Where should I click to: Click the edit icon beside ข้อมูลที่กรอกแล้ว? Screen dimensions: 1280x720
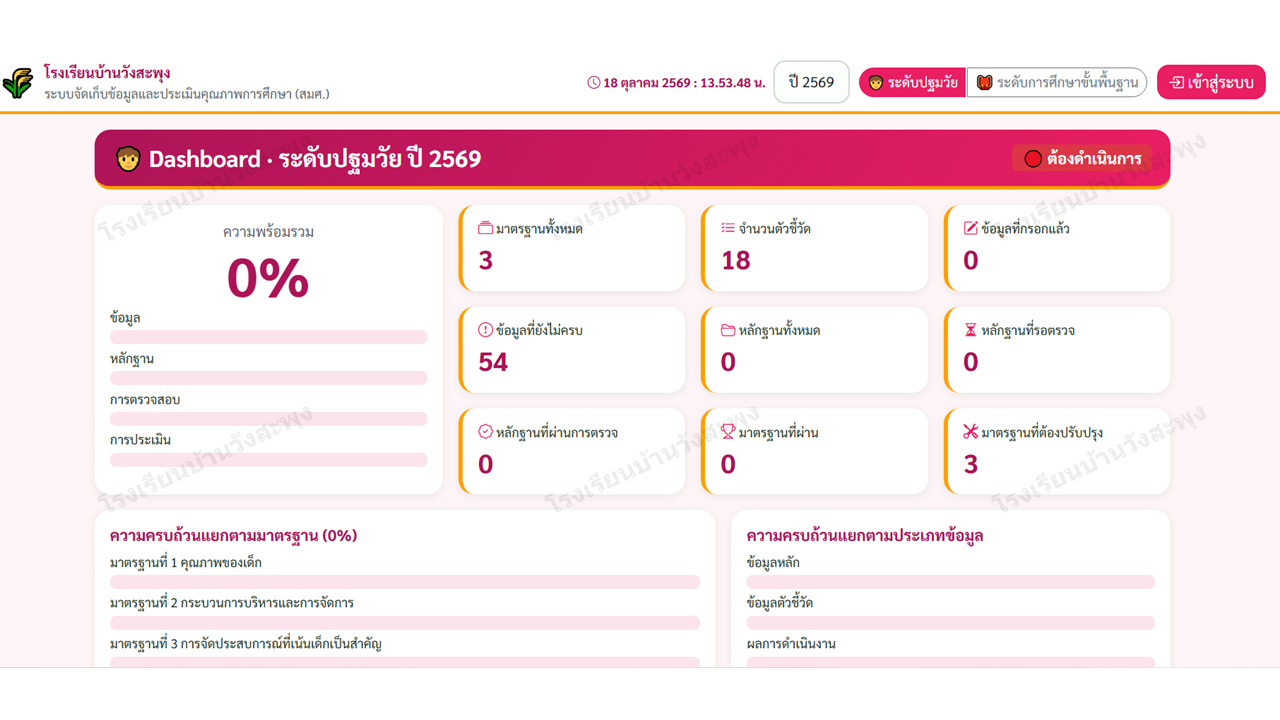970,228
